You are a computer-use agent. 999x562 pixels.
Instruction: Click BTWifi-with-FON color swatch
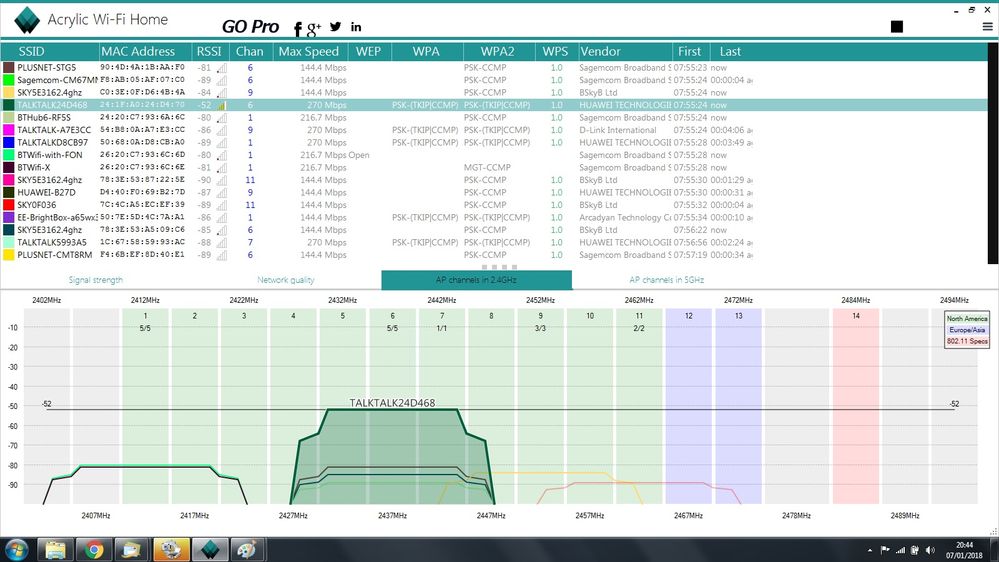pyautogui.click(x=8, y=155)
